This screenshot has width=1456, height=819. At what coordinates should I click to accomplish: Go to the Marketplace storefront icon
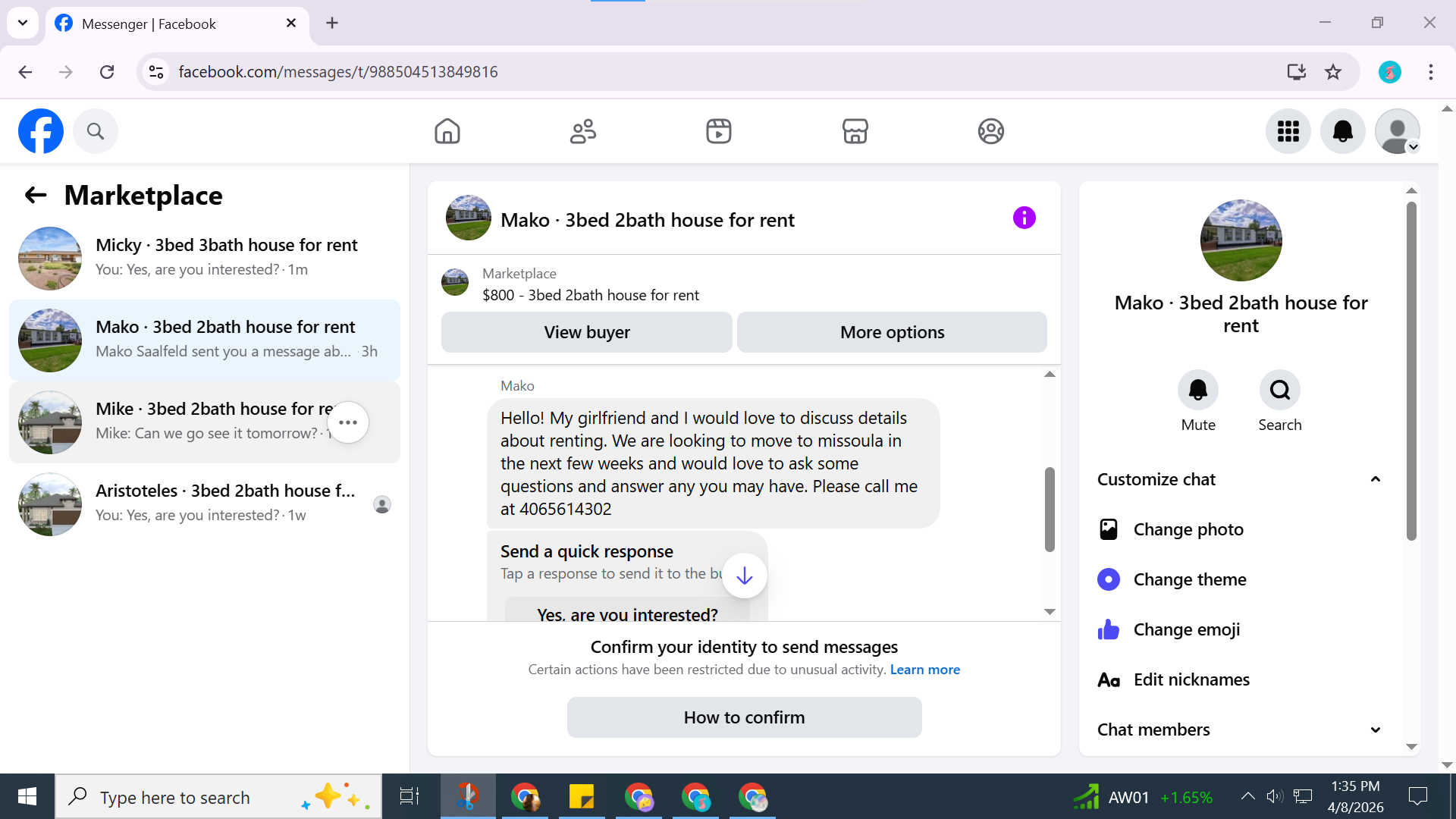pyautogui.click(x=855, y=131)
